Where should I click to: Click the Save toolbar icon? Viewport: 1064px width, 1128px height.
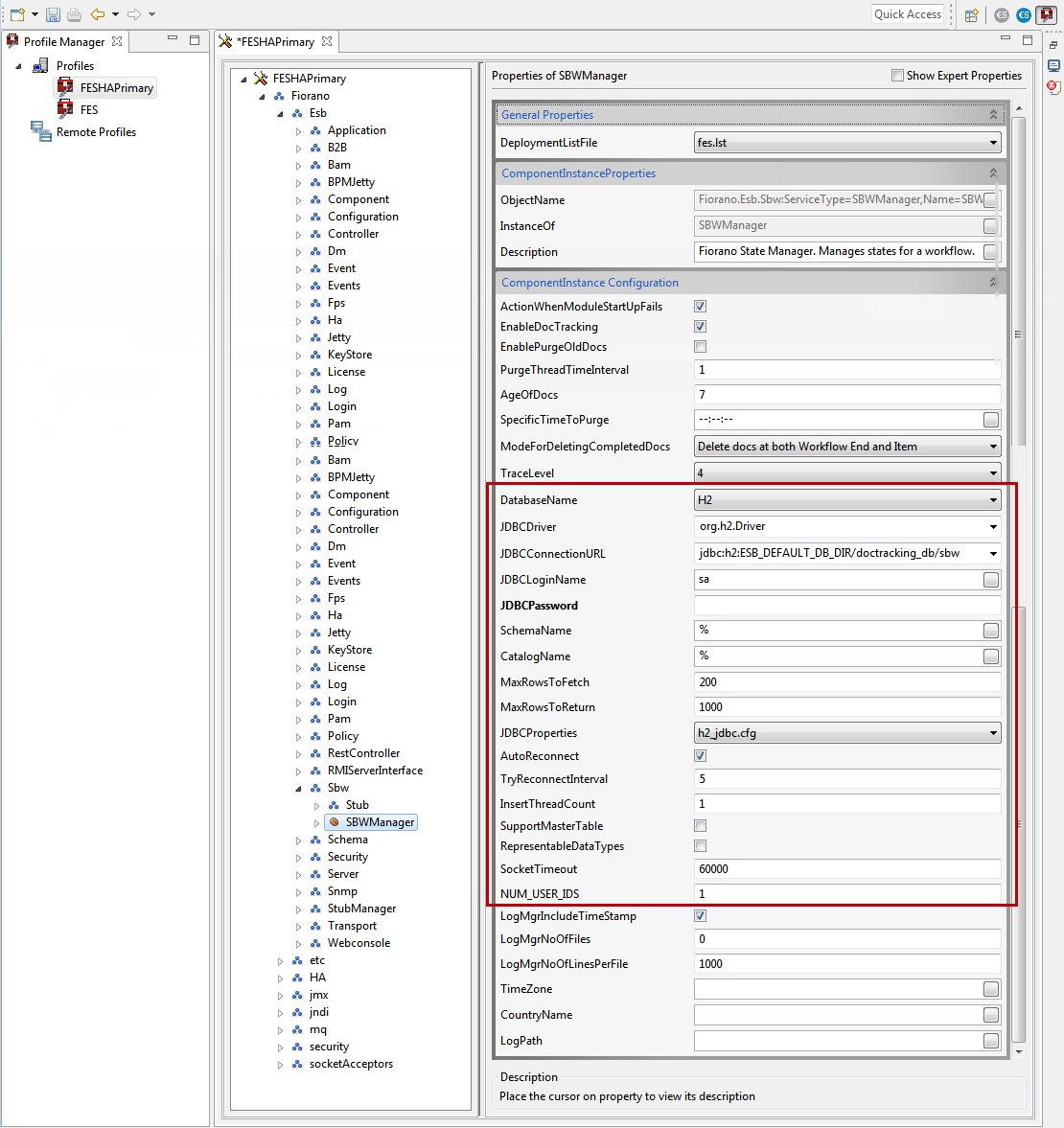(x=53, y=14)
